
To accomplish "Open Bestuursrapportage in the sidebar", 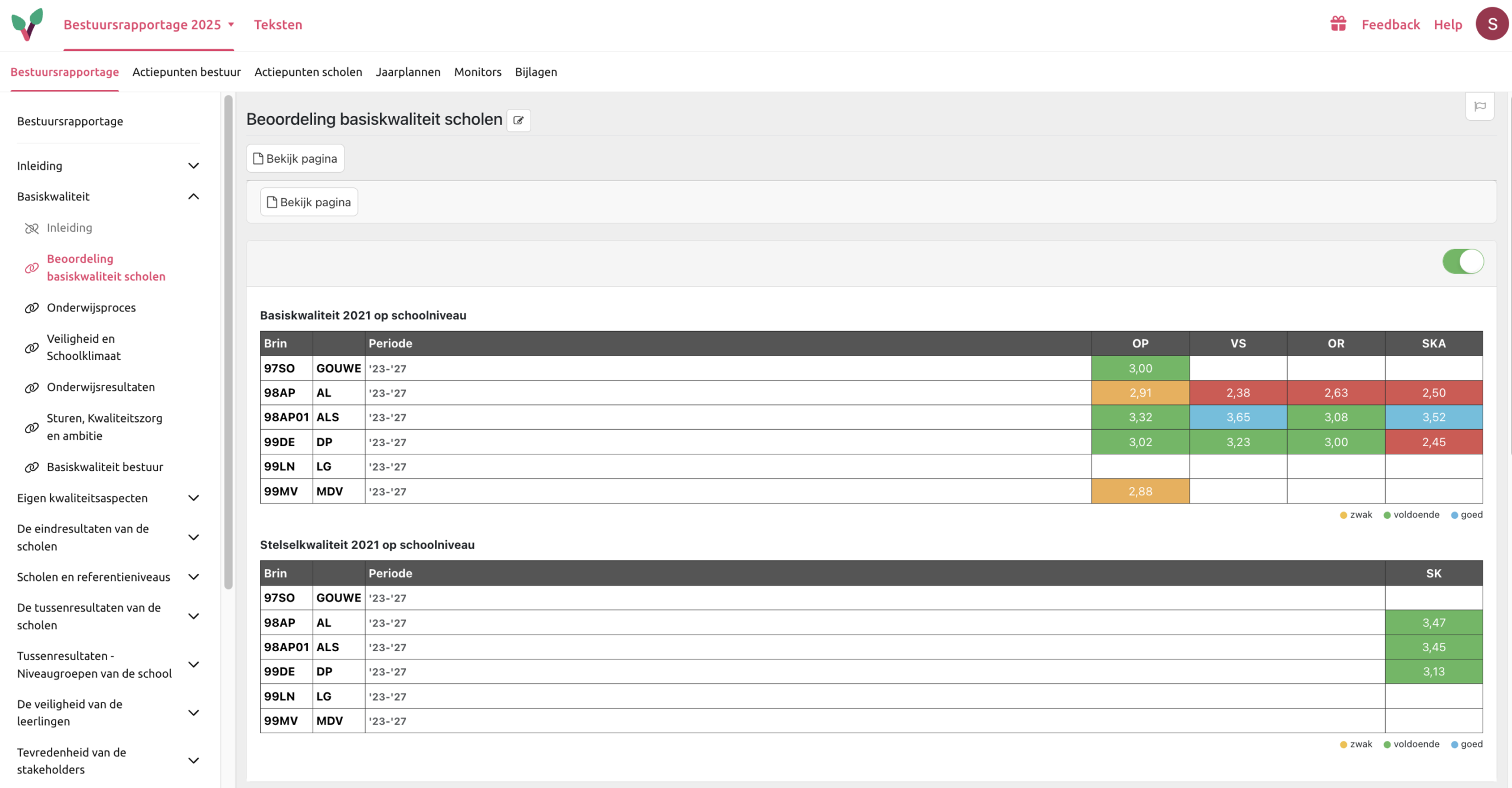I will [70, 121].
